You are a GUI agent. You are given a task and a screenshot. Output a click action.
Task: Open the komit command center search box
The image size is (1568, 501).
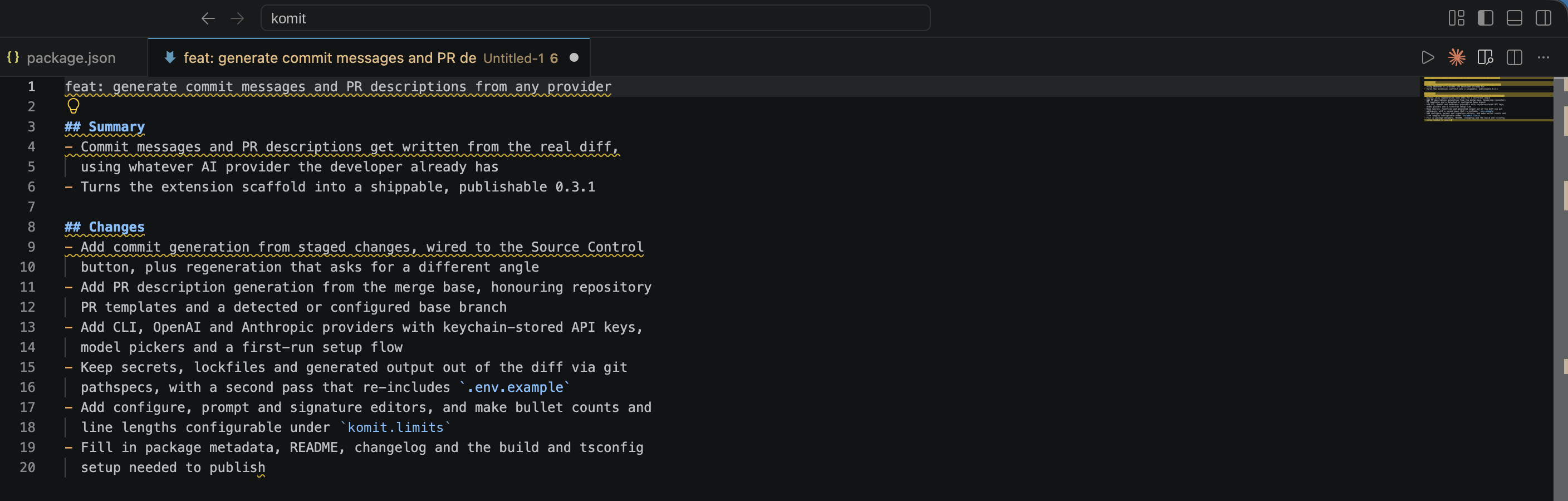pyautogui.click(x=595, y=18)
